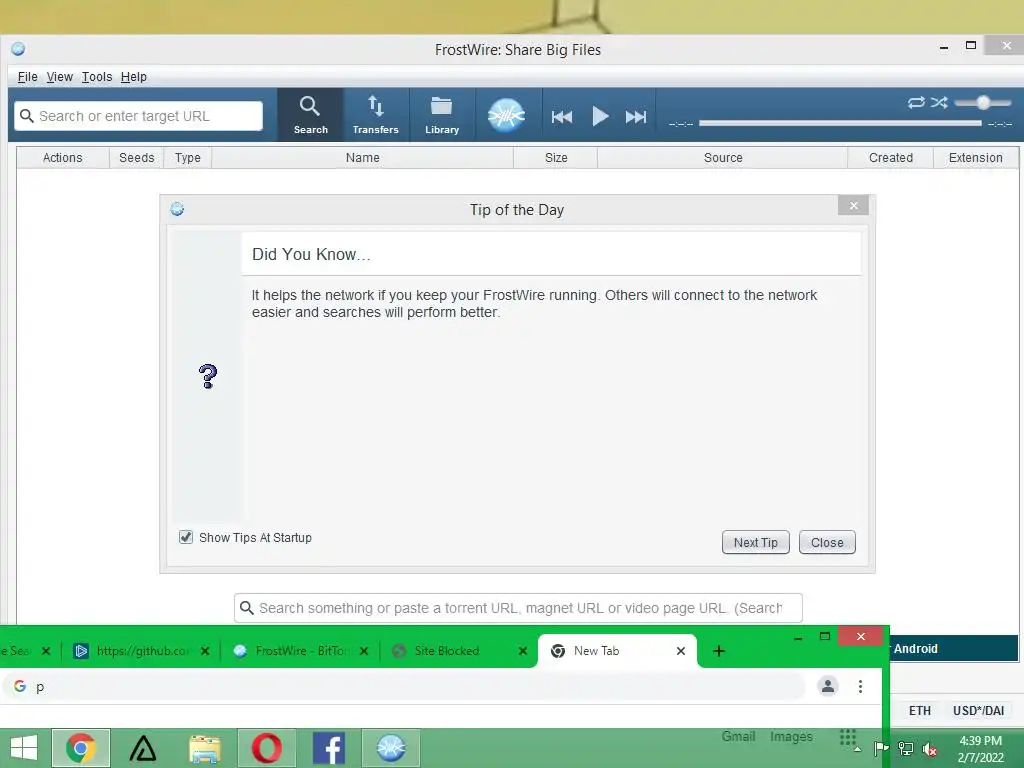The height and width of the screenshot is (768, 1024).
Task: Open the triangle-logo app in taskbar
Action: pyautogui.click(x=142, y=748)
